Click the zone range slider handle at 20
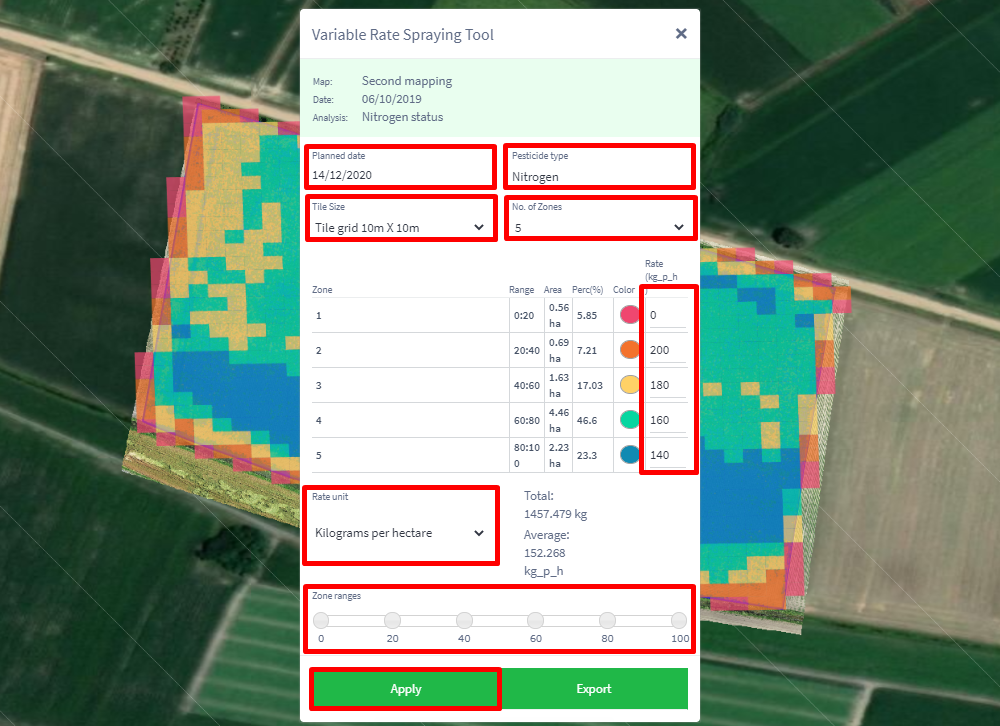 [x=393, y=620]
